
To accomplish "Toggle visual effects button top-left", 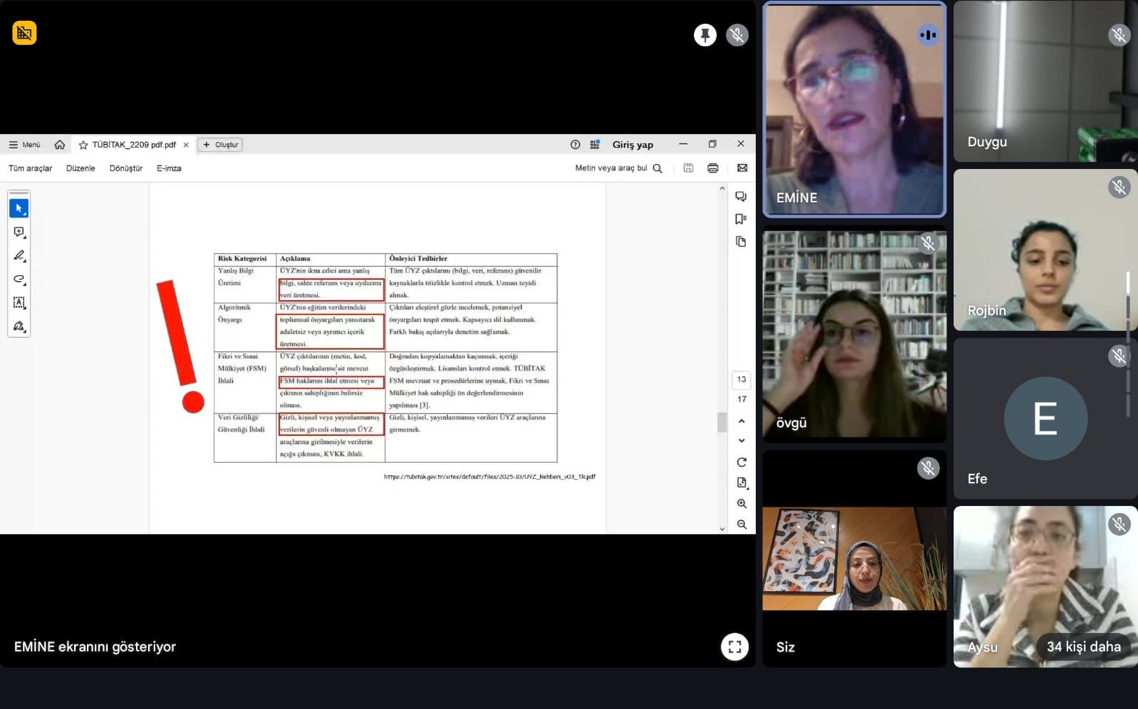I will (24, 33).
